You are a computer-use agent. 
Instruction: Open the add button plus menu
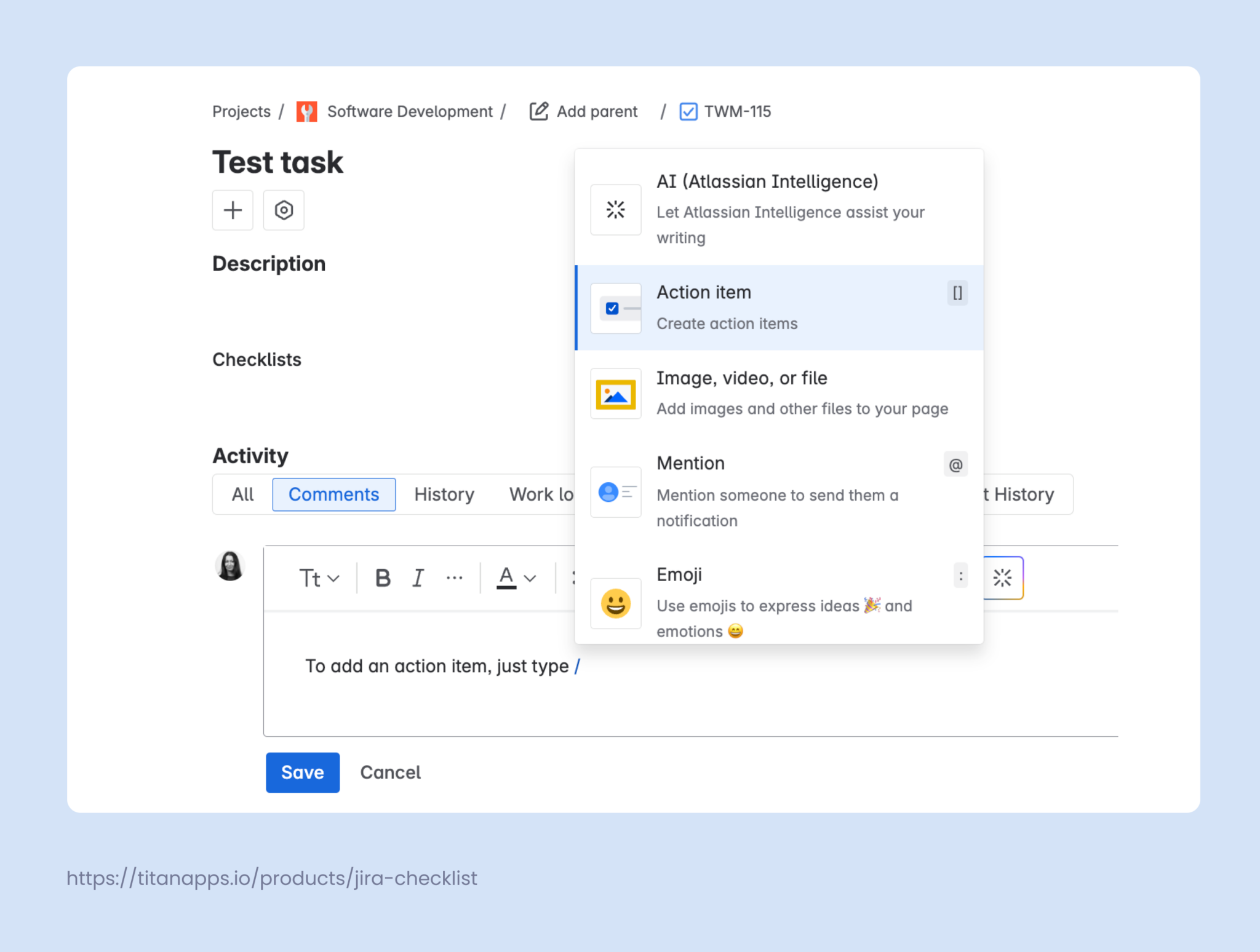[233, 210]
